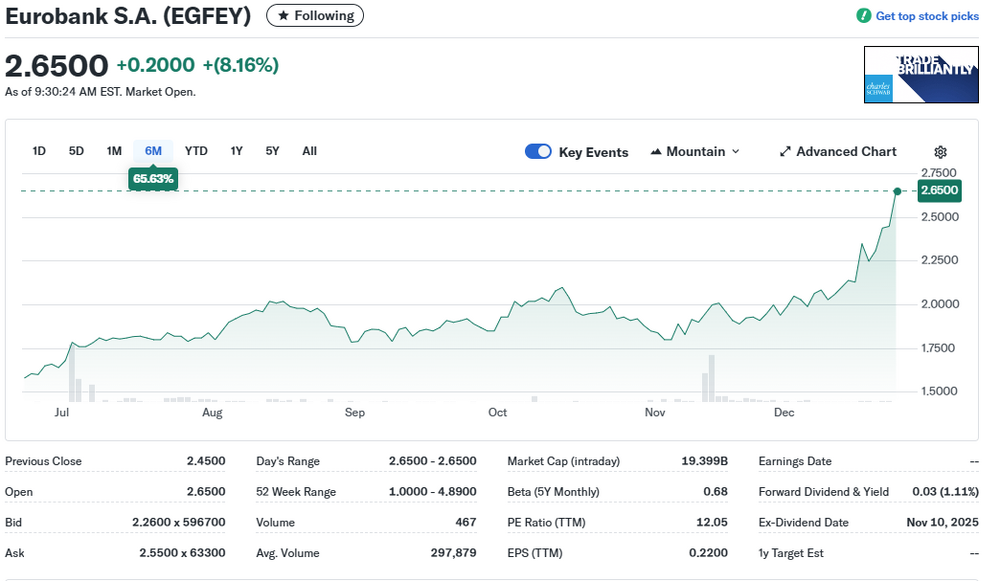Click the Ex-Dividend Date value Nov 10, 2025
This screenshot has height=581, width=1000.
[943, 522]
